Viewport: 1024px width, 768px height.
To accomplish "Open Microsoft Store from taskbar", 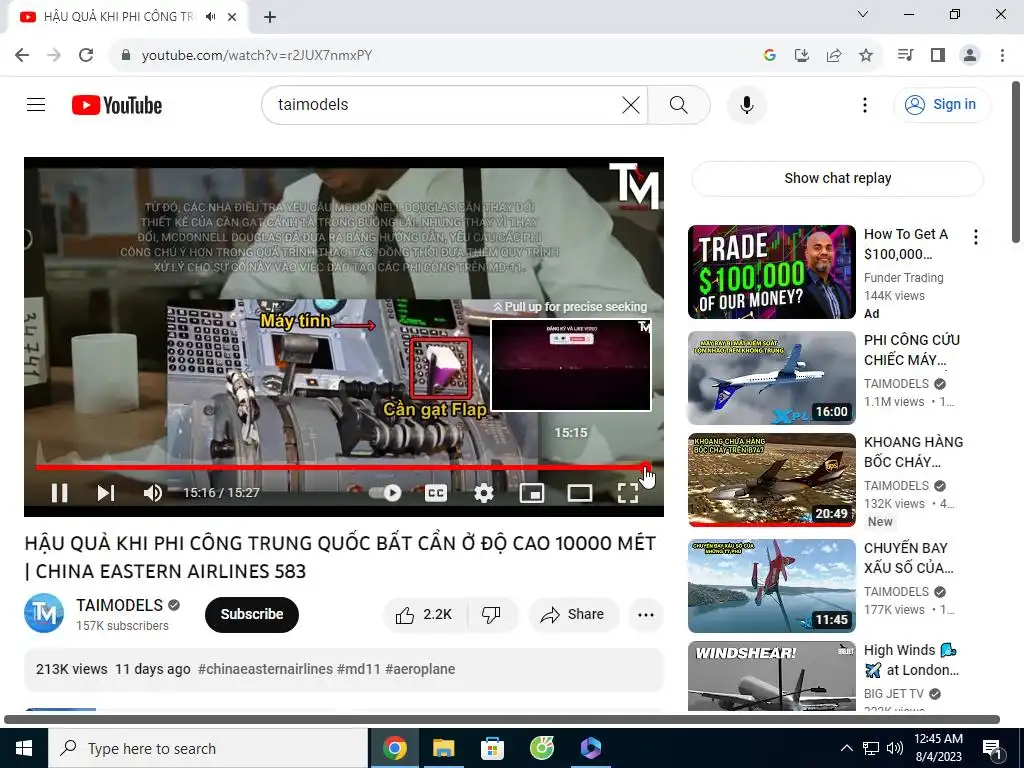I will tap(492, 748).
